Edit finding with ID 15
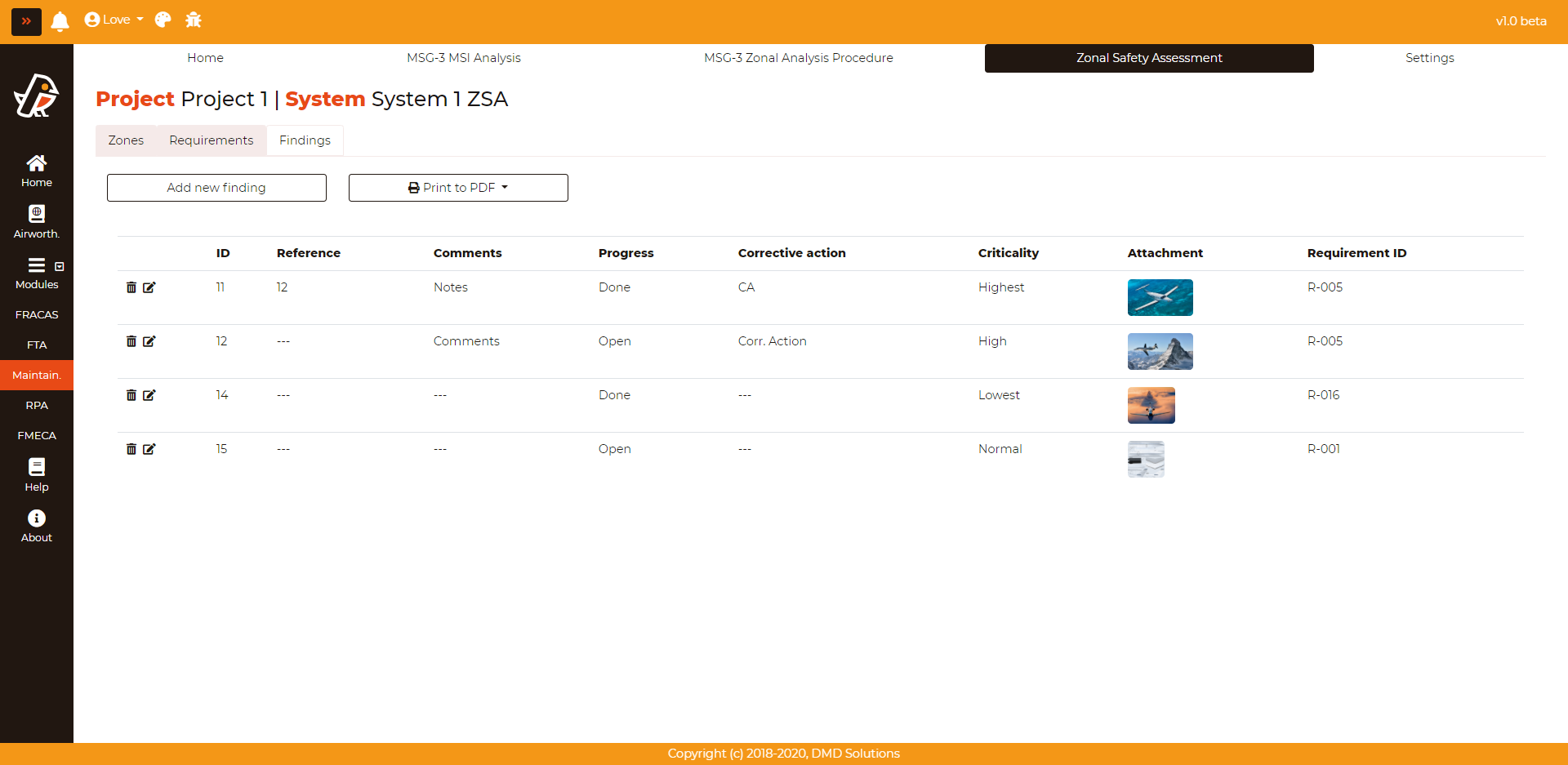Image resolution: width=1568 pixels, height=765 pixels. (x=149, y=449)
